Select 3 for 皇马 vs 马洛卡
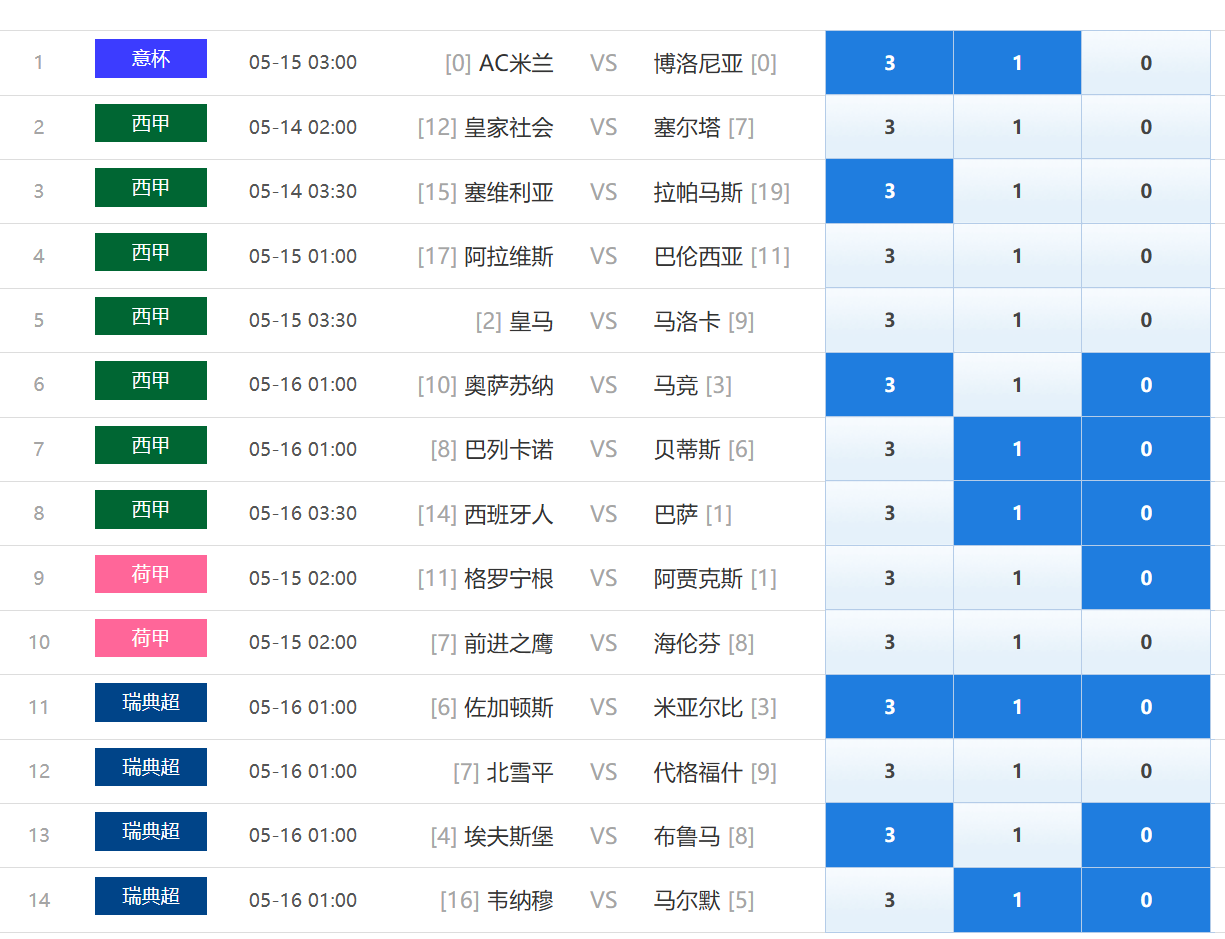The image size is (1225, 939). [889, 320]
